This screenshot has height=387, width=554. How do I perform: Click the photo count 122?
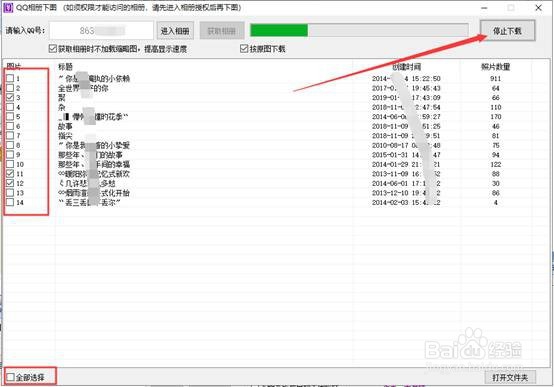tap(495, 164)
